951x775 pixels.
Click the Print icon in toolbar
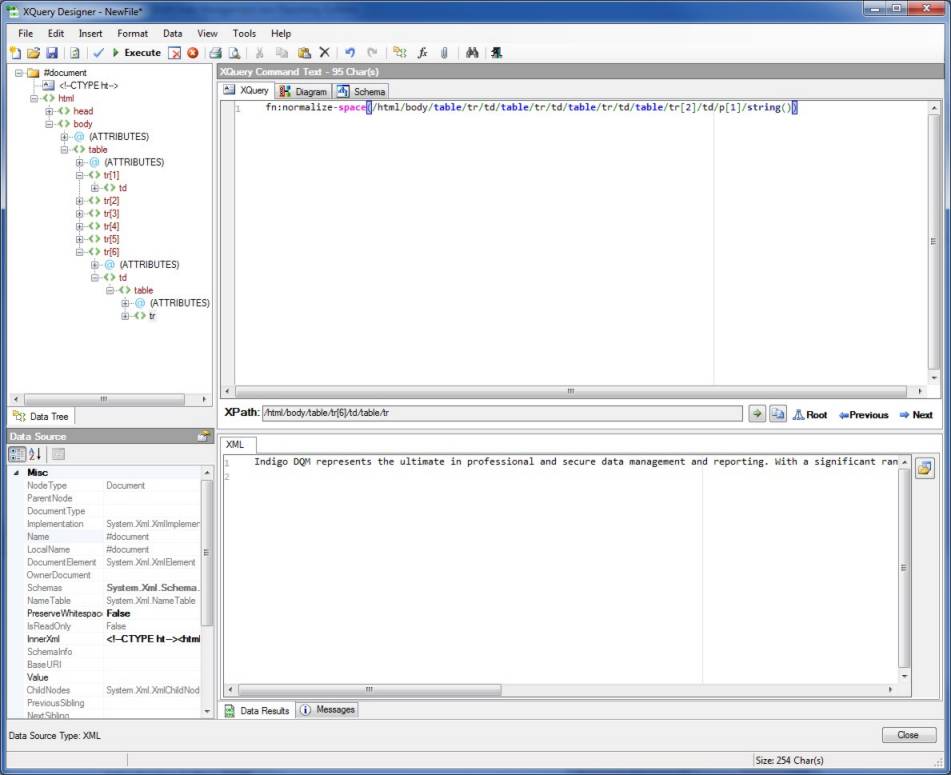tap(215, 53)
